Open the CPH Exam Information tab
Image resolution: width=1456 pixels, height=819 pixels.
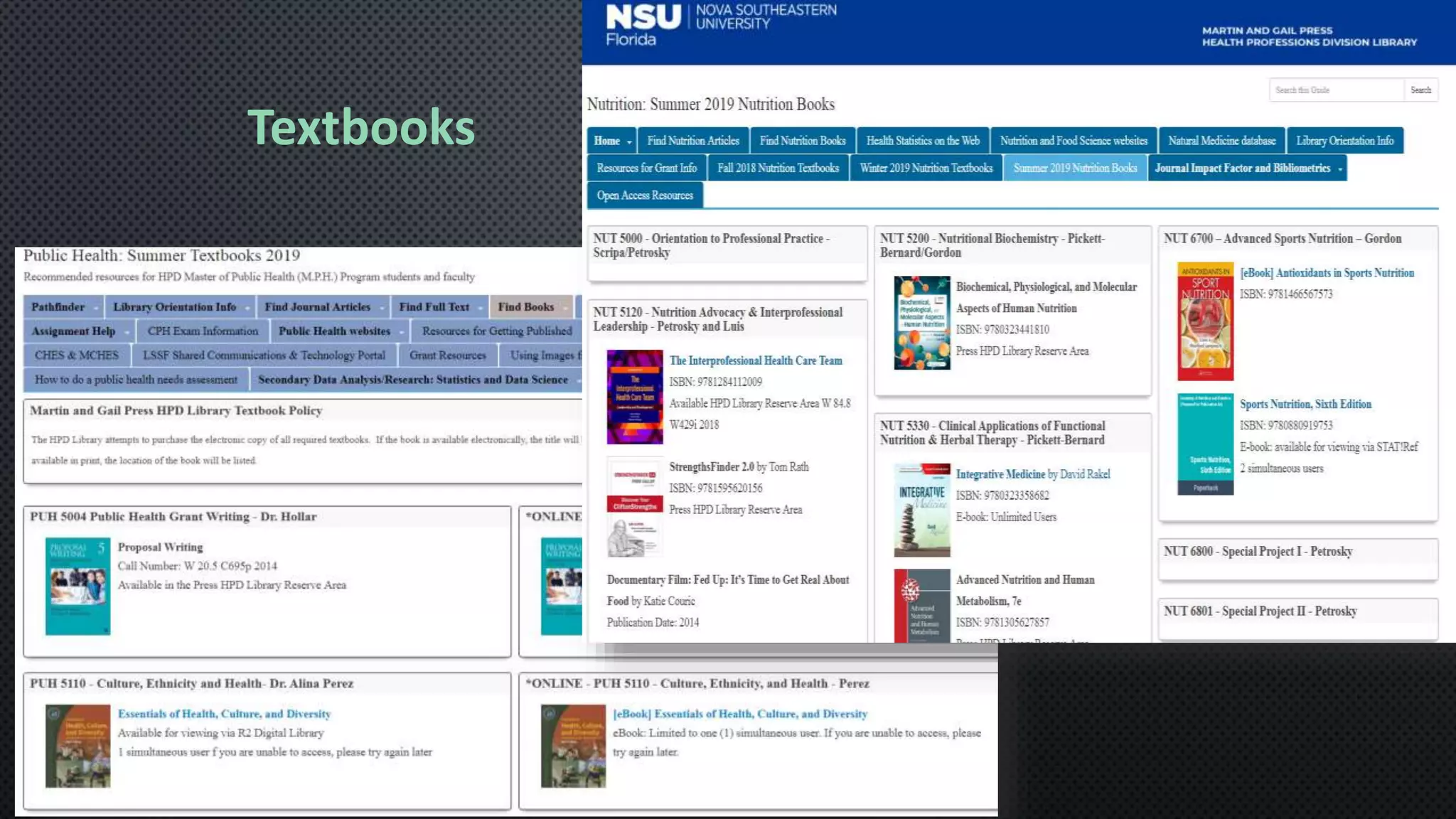tap(203, 331)
